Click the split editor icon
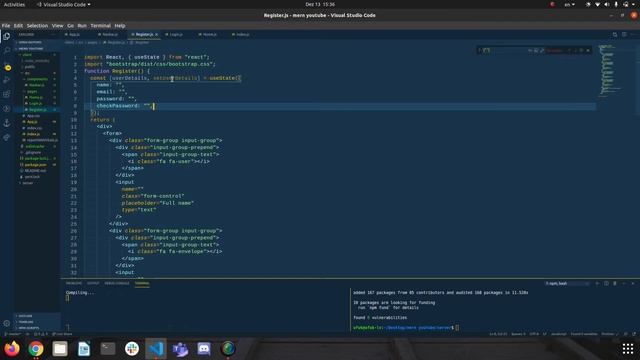Screen dimensions: 640x360 pos(624,35)
